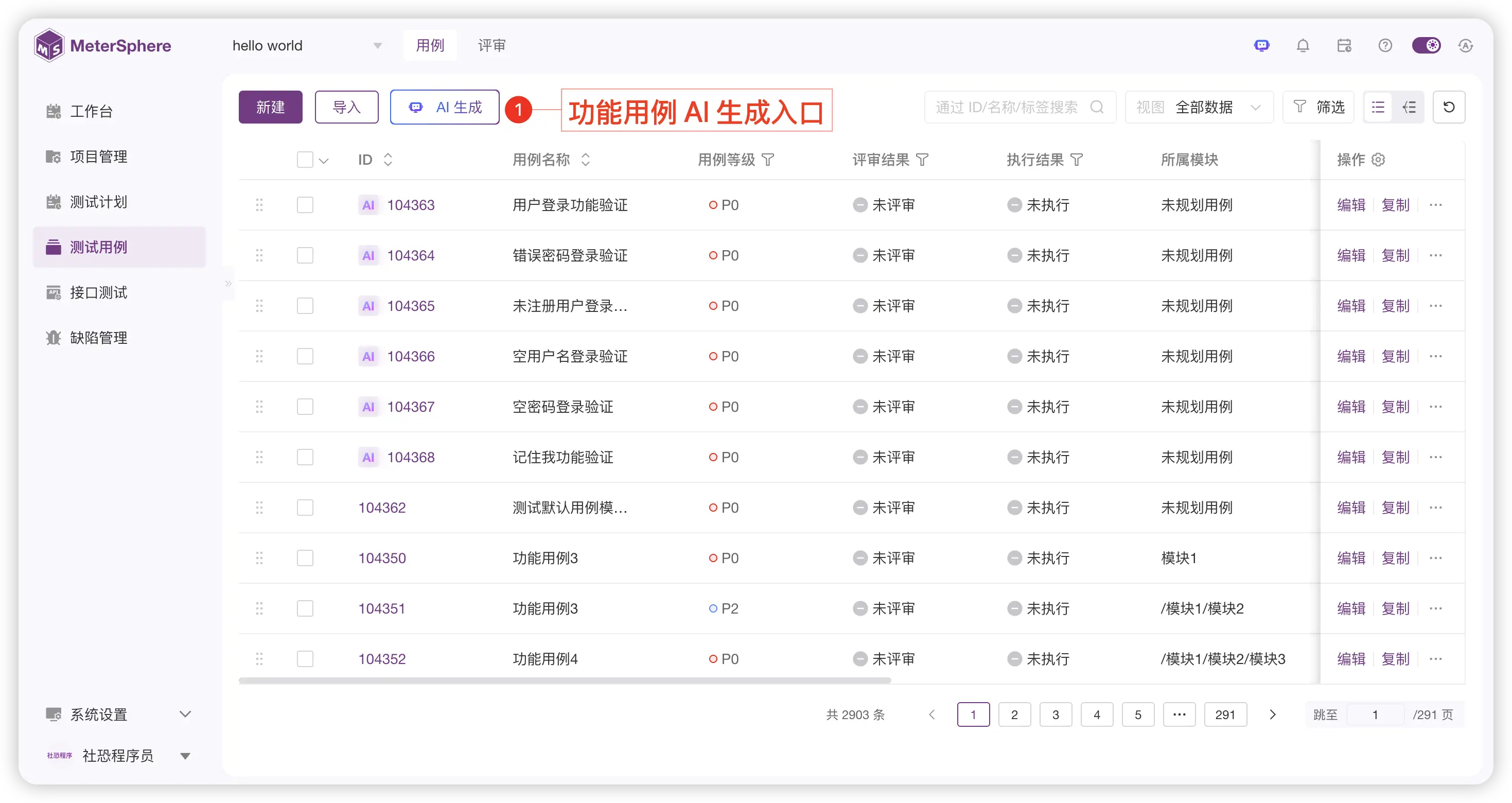Open the AI assistant chat icon in header
Viewport: 1512px width, 803px height.
pyautogui.click(x=1261, y=46)
